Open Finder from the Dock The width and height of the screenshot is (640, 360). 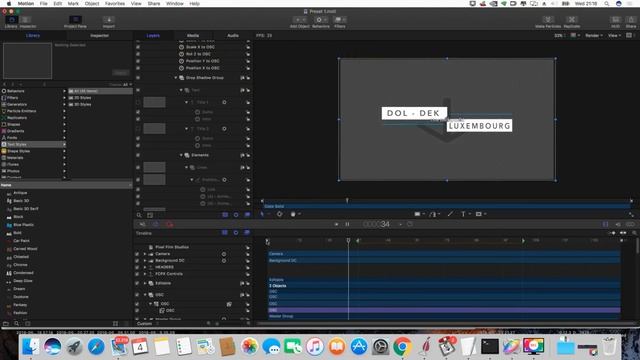(x=31, y=347)
